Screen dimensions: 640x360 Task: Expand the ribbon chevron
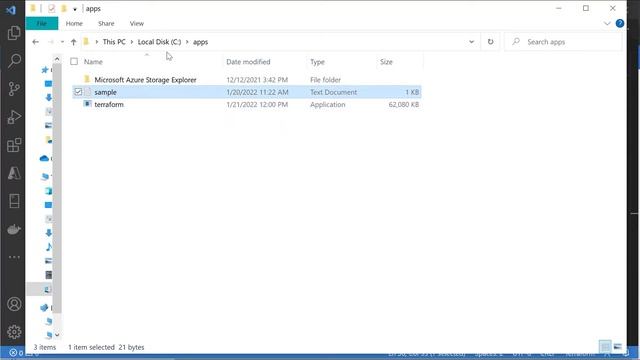(607, 24)
